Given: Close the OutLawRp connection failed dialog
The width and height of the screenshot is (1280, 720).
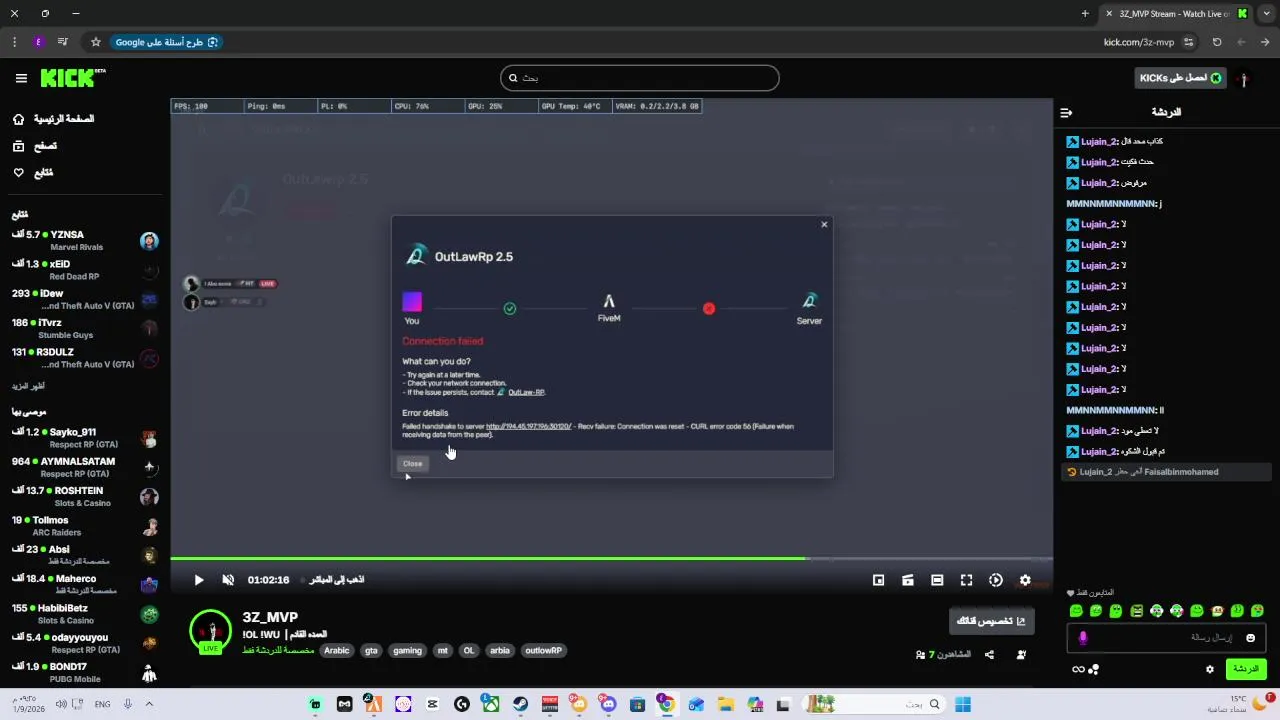Looking at the screenshot, I should coord(824,224).
